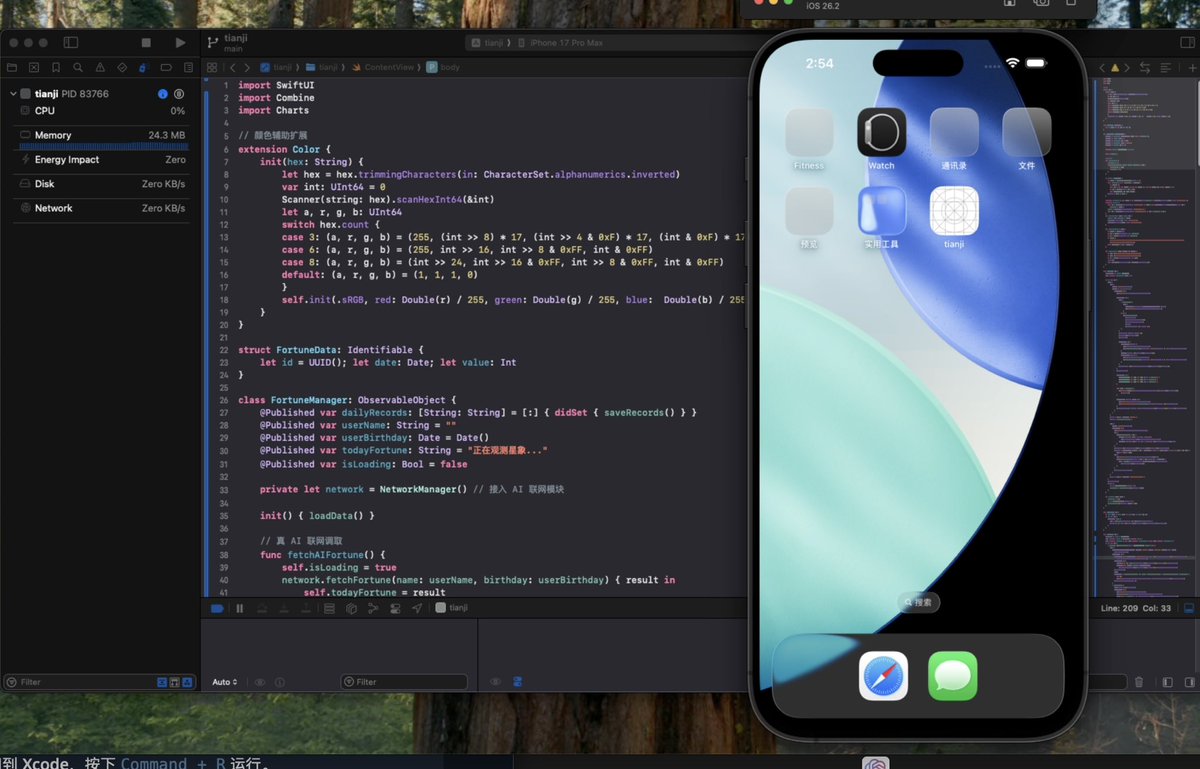Toggle console metadata options icon
The height and width of the screenshot is (769, 1200).
[517, 682]
